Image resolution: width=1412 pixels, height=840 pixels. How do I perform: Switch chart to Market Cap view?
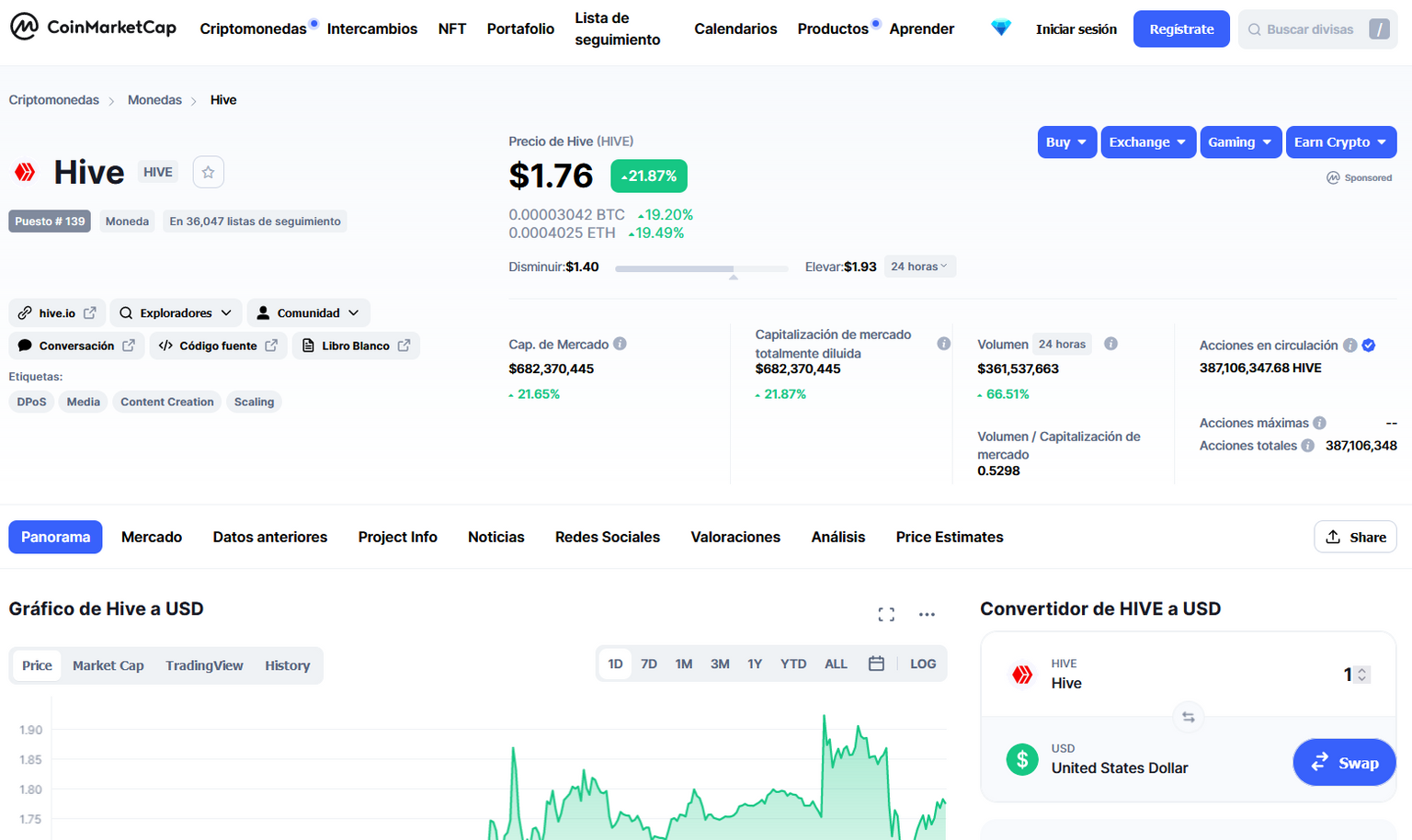pyautogui.click(x=108, y=665)
